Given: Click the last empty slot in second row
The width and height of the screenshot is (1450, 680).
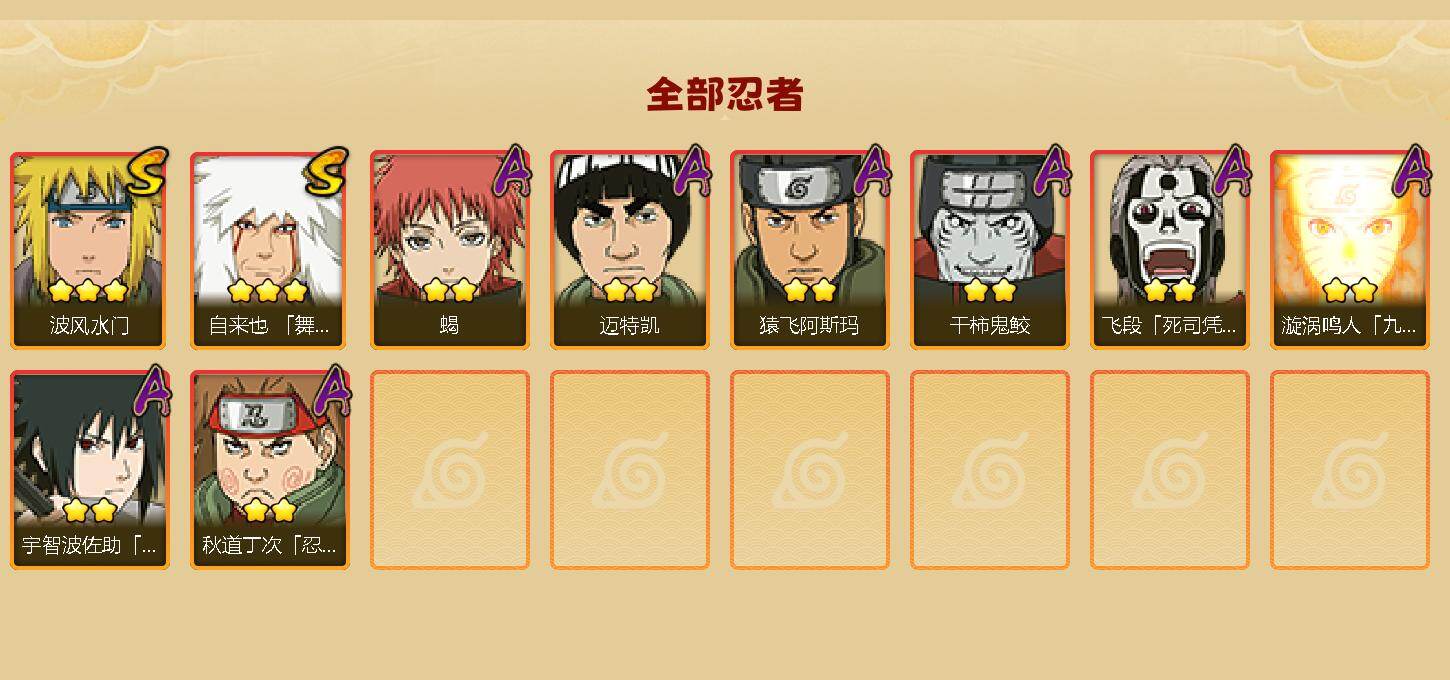Looking at the screenshot, I should tap(1349, 470).
